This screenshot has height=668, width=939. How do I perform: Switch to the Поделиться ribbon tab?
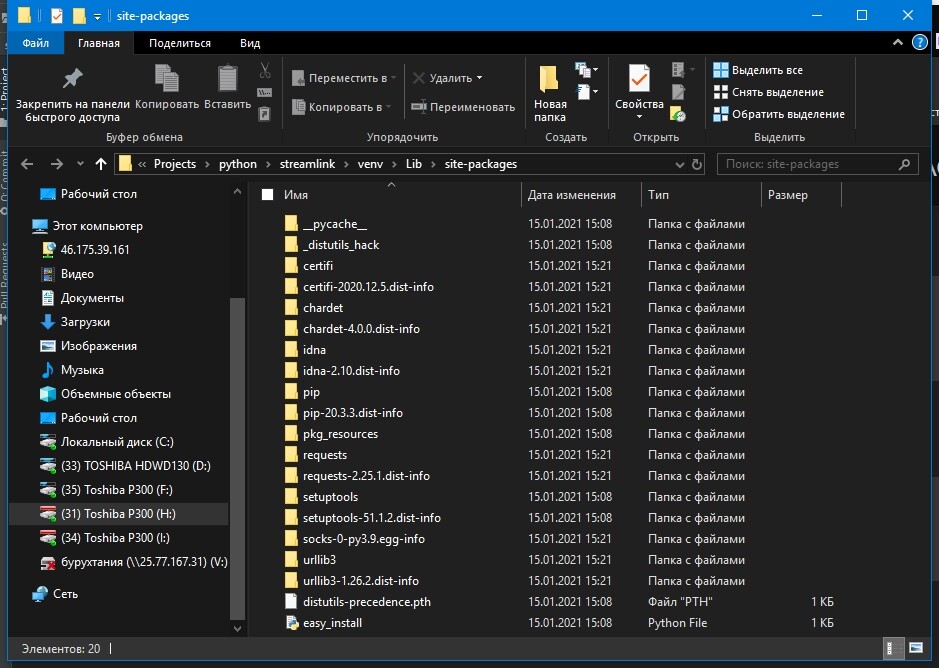pyautogui.click(x=180, y=43)
